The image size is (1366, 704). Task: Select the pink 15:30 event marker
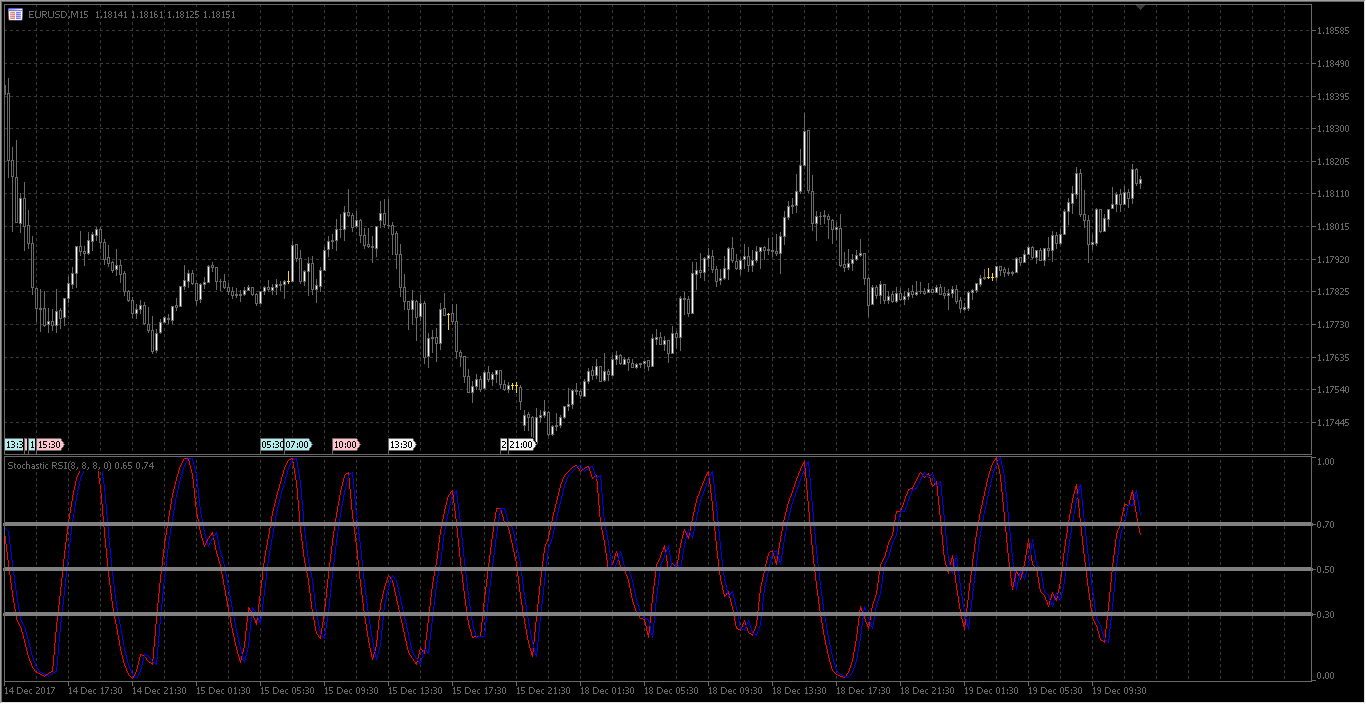tap(50, 444)
